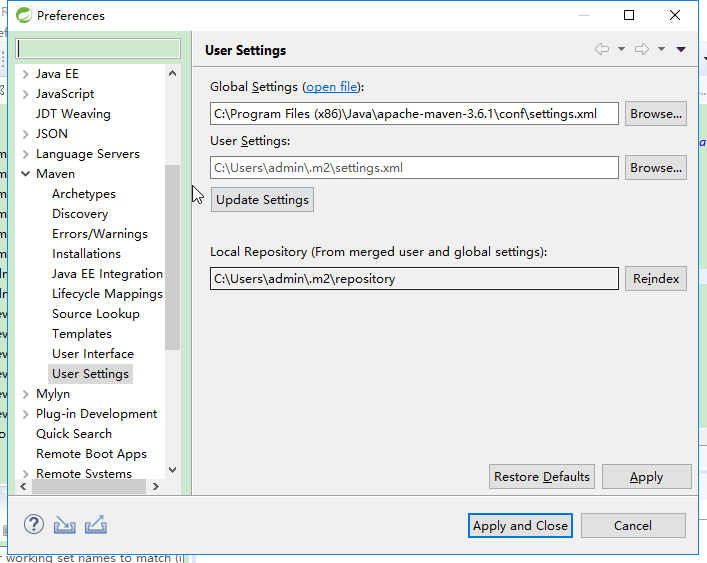Click the tree horizontal scroll left arrow
This screenshot has height=563, width=707.
pos(23,486)
